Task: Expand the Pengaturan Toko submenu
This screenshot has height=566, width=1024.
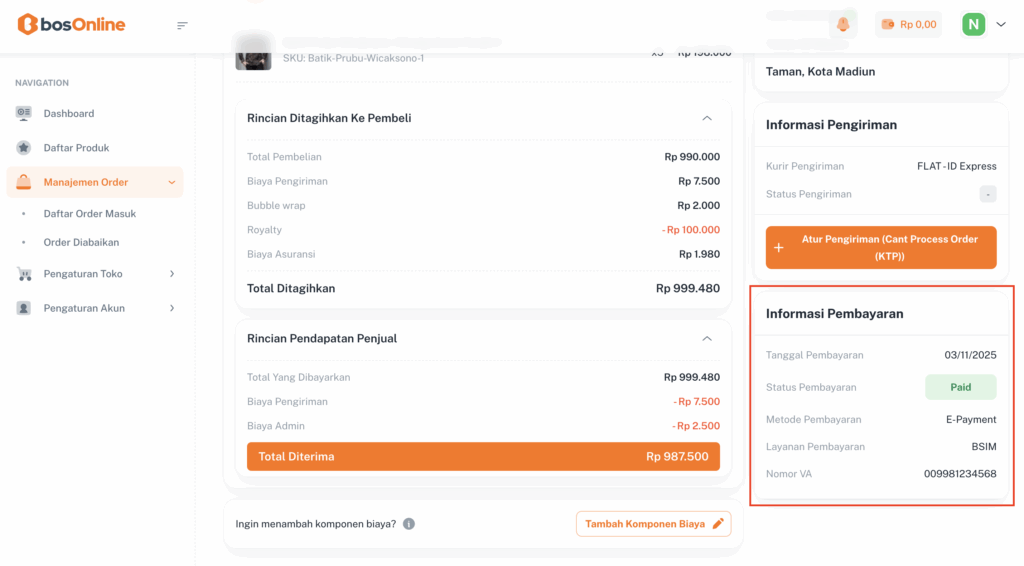Action: [172, 274]
